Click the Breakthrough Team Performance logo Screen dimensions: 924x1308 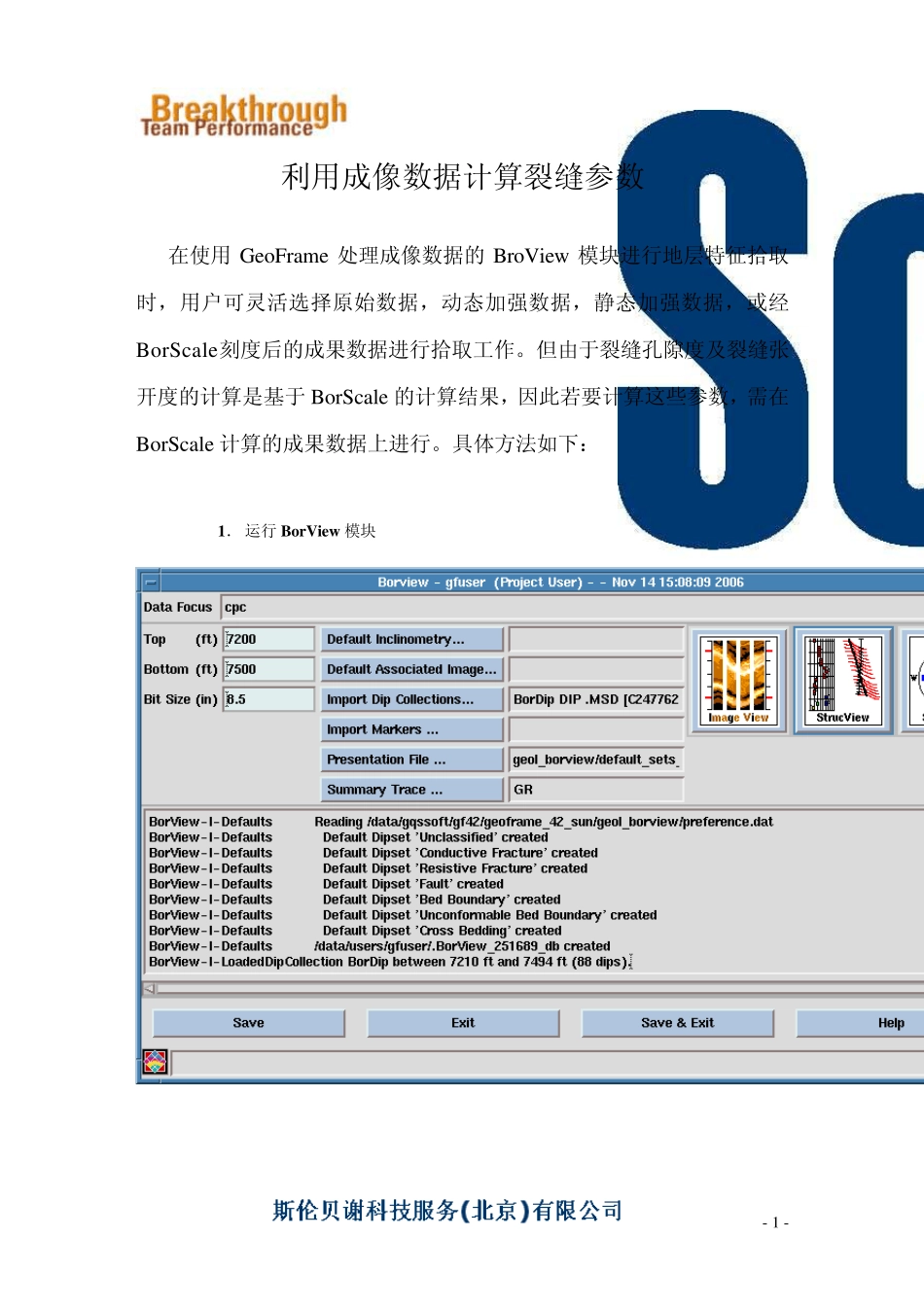pos(244,116)
